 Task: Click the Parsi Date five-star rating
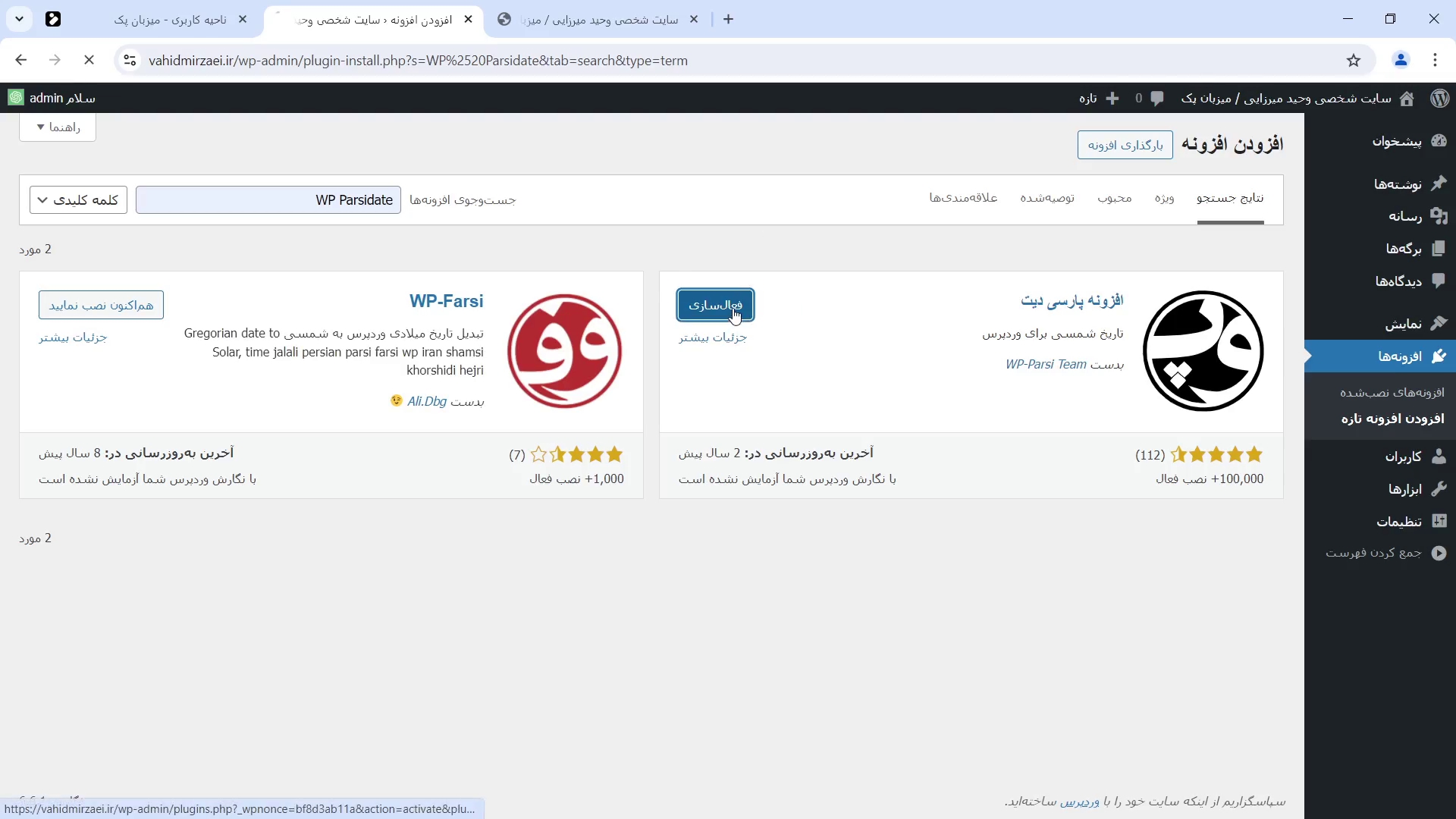[1216, 455]
